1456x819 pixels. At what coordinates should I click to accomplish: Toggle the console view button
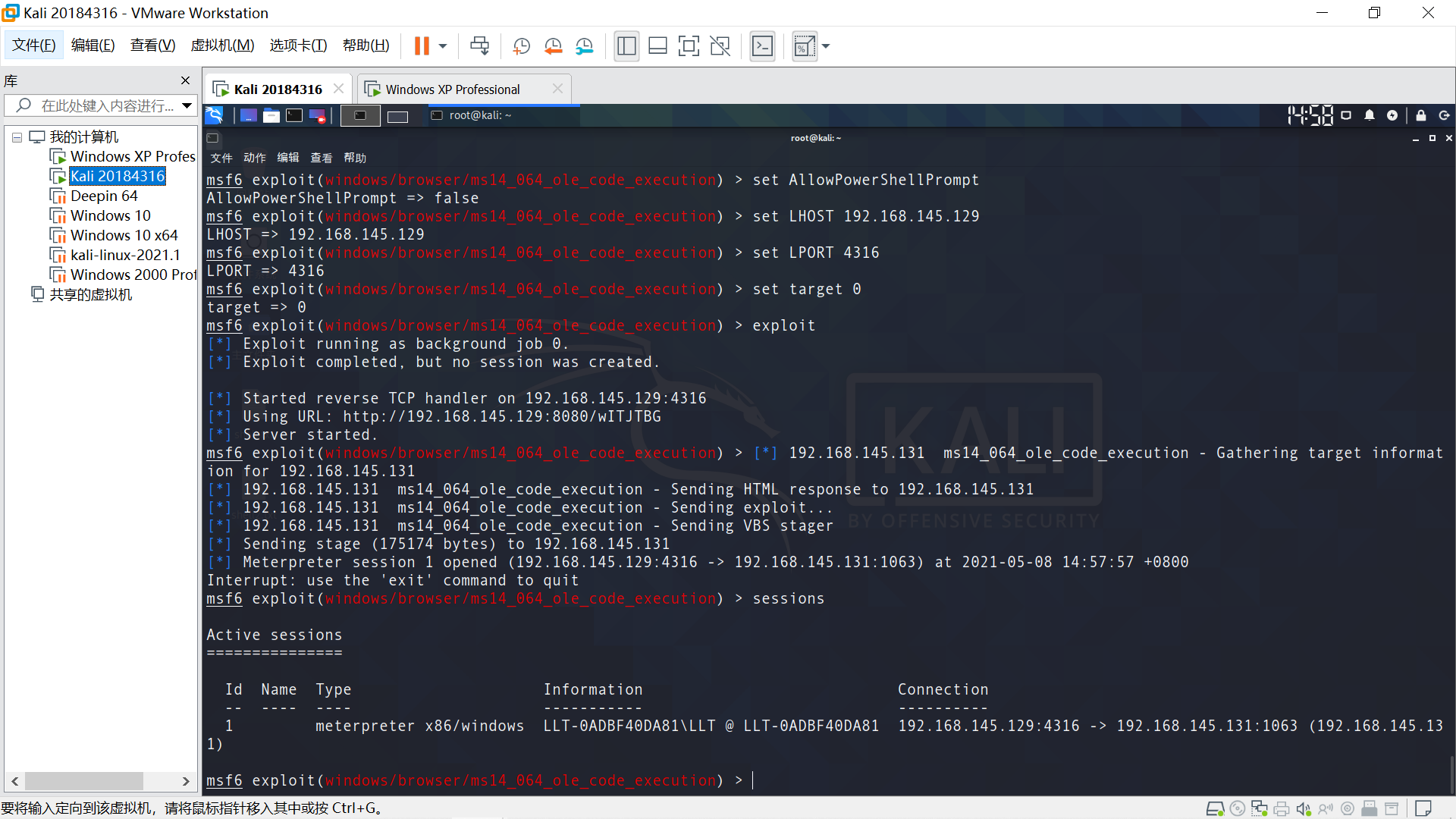[x=762, y=46]
